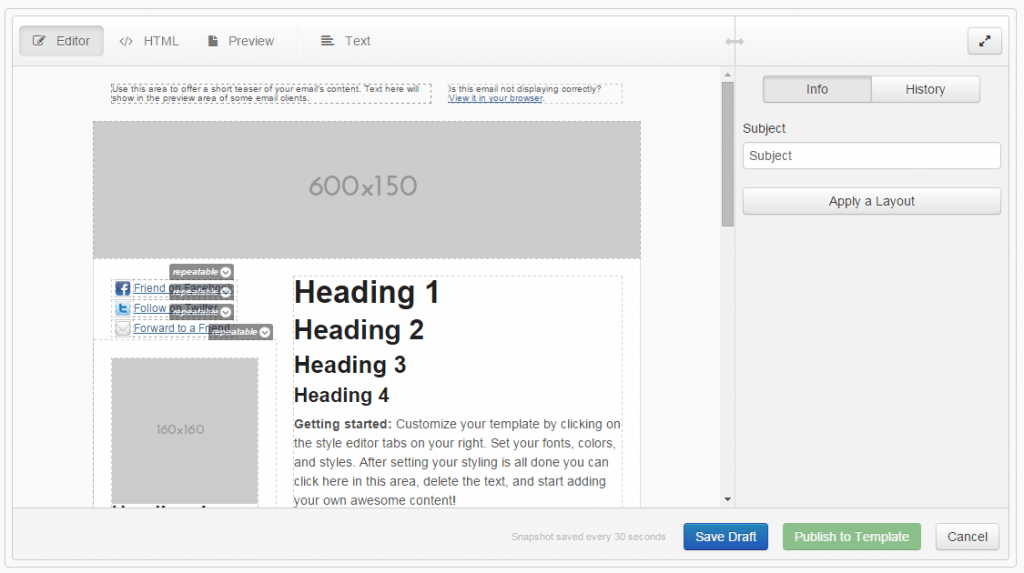
Task: Open repeatable dropdown beside Forward to a Friend
Action: (x=240, y=332)
